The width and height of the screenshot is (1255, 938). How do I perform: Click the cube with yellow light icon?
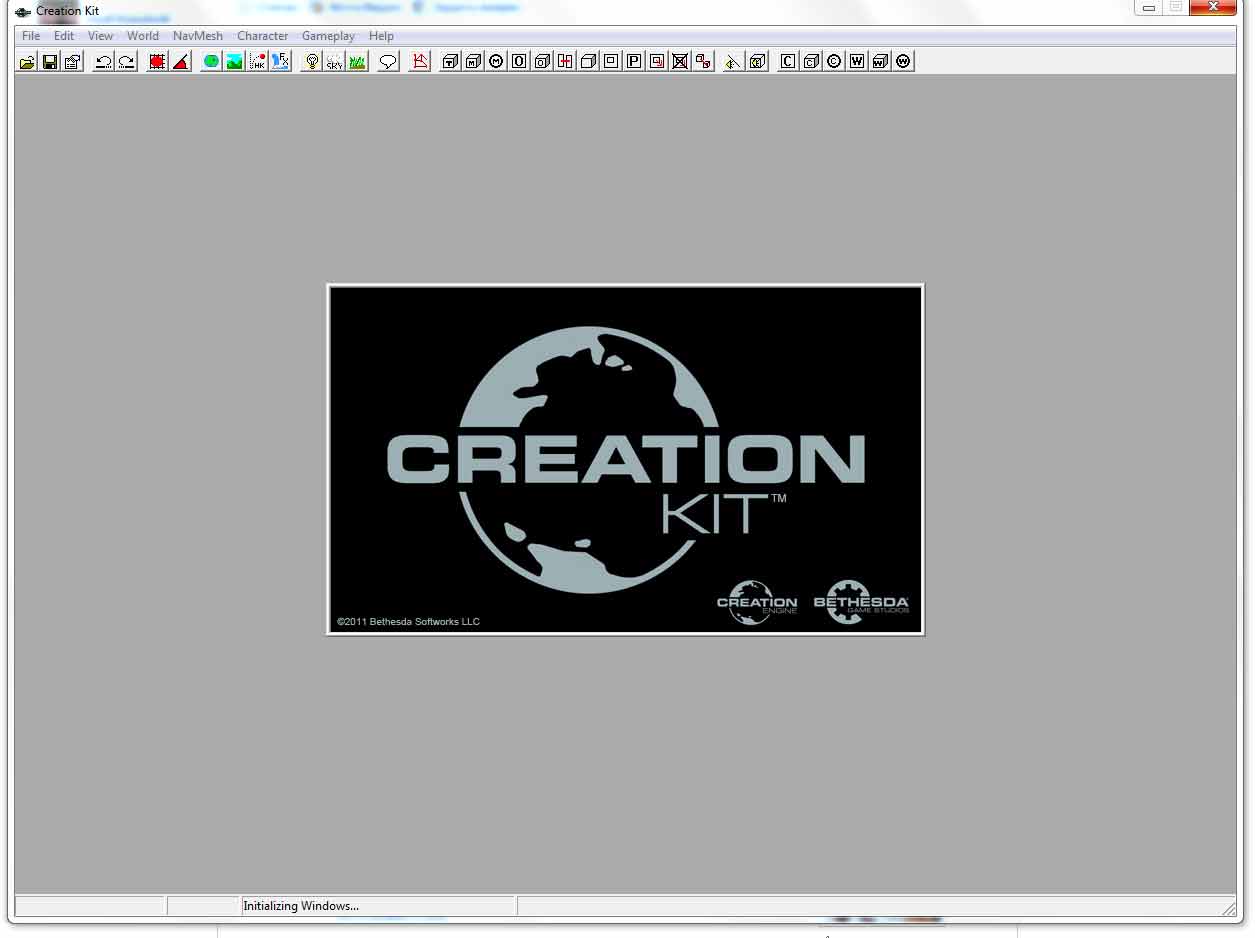click(x=757, y=62)
